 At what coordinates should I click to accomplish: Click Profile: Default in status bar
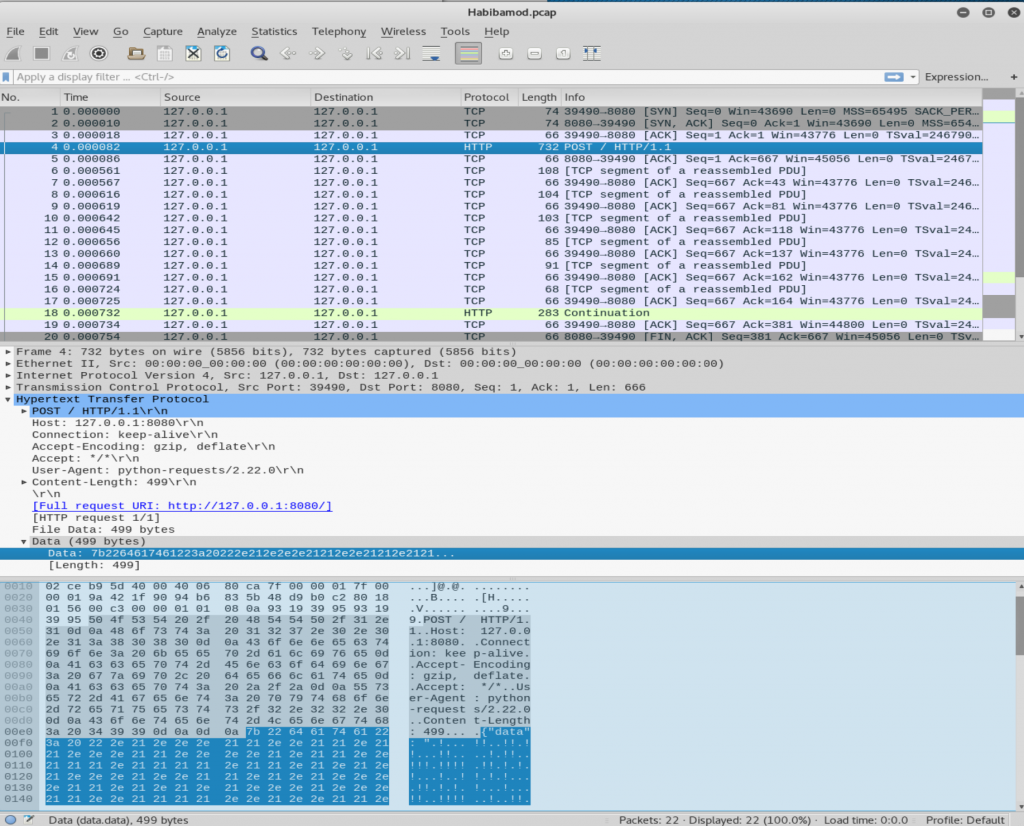point(965,820)
